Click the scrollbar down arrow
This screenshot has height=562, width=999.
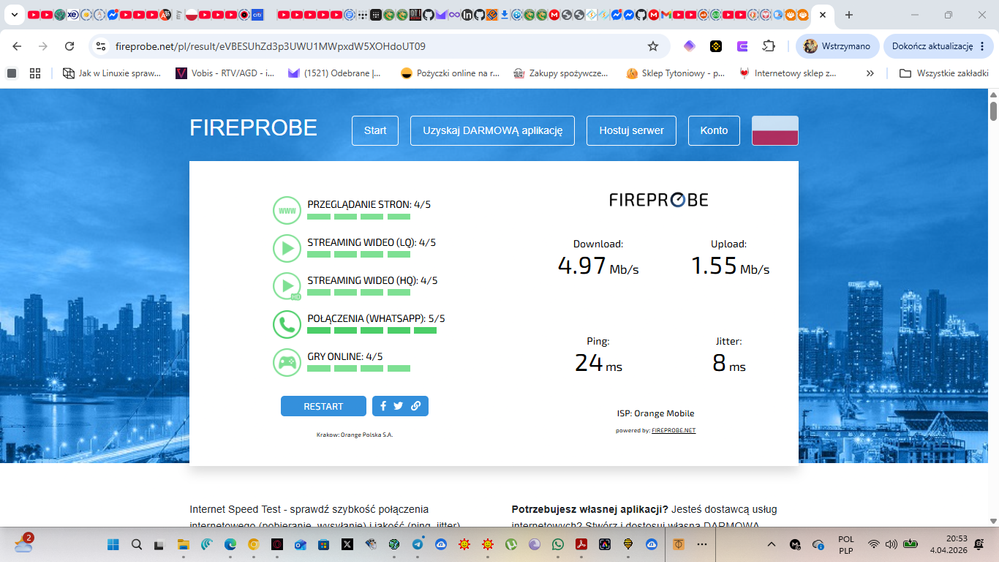point(993,521)
